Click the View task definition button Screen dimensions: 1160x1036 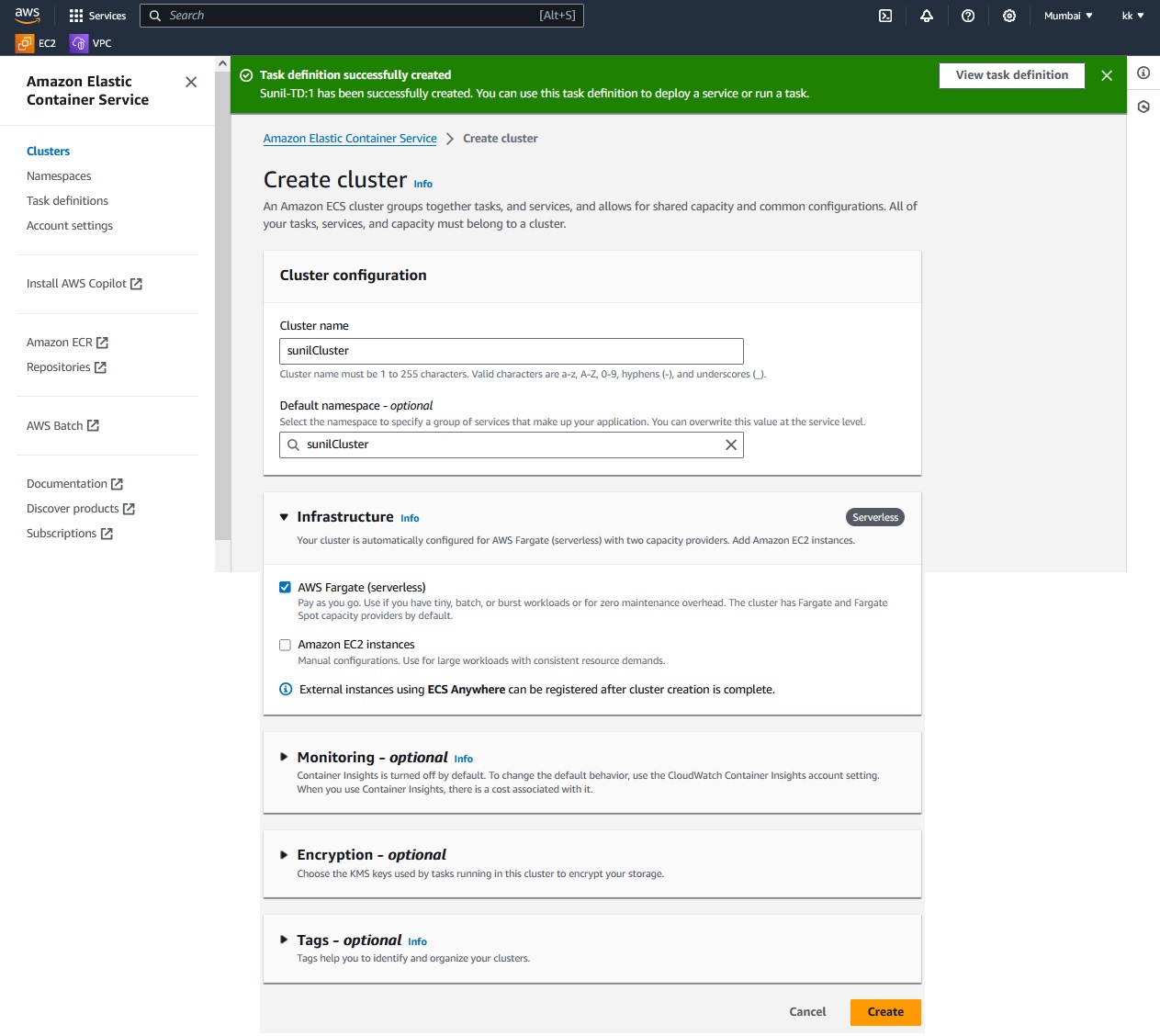point(1011,75)
